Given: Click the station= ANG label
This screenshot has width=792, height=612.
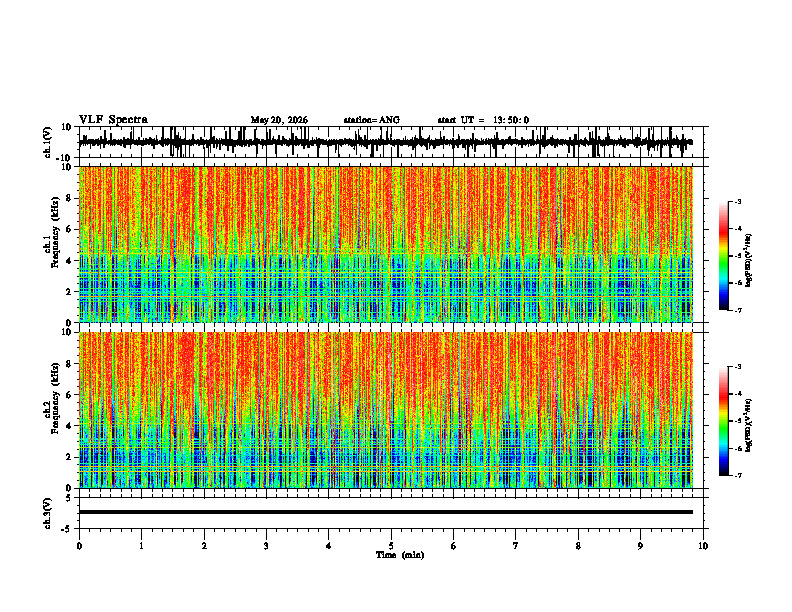Looking at the screenshot, I should 371,120.
